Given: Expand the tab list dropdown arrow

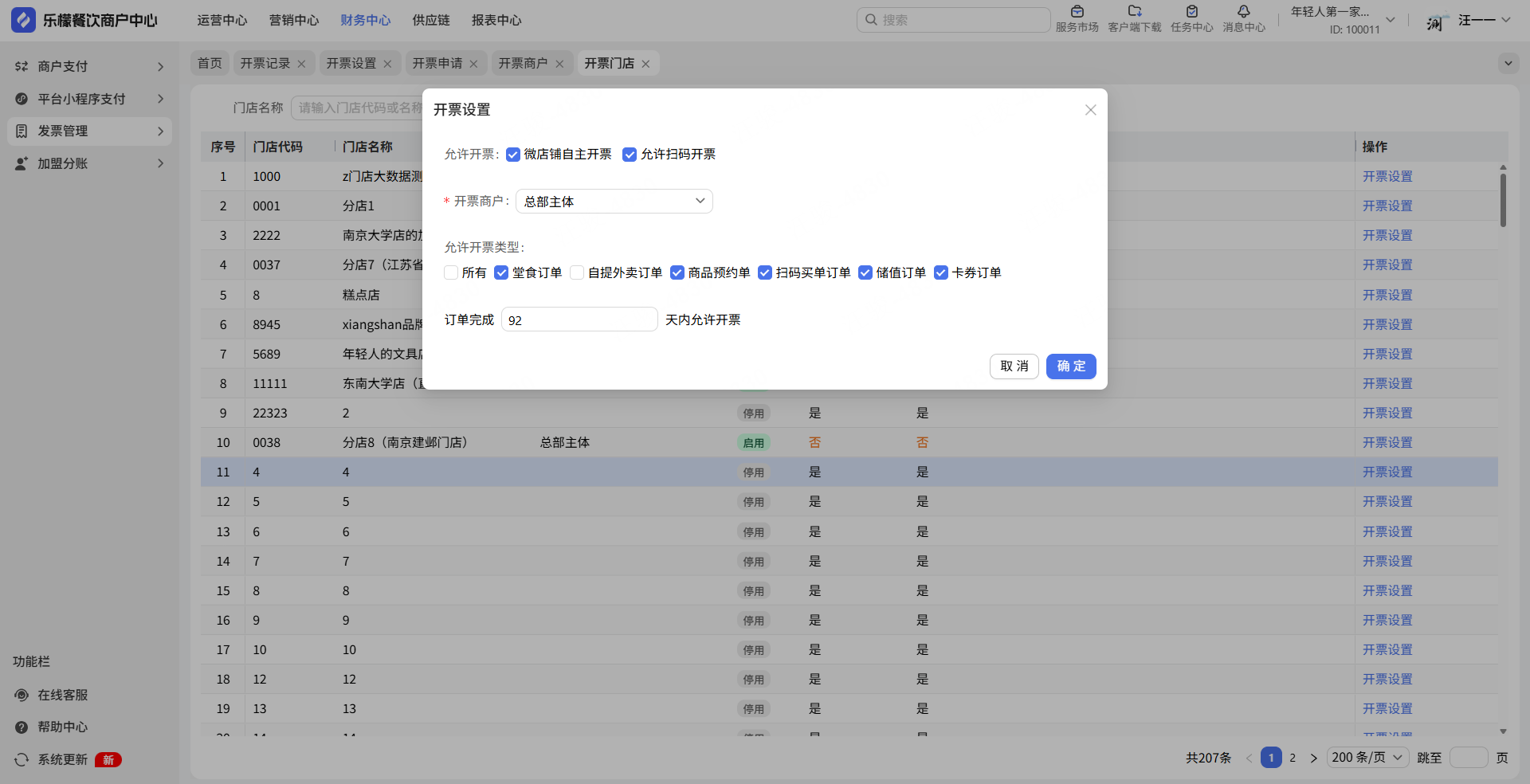Looking at the screenshot, I should click(1508, 63).
